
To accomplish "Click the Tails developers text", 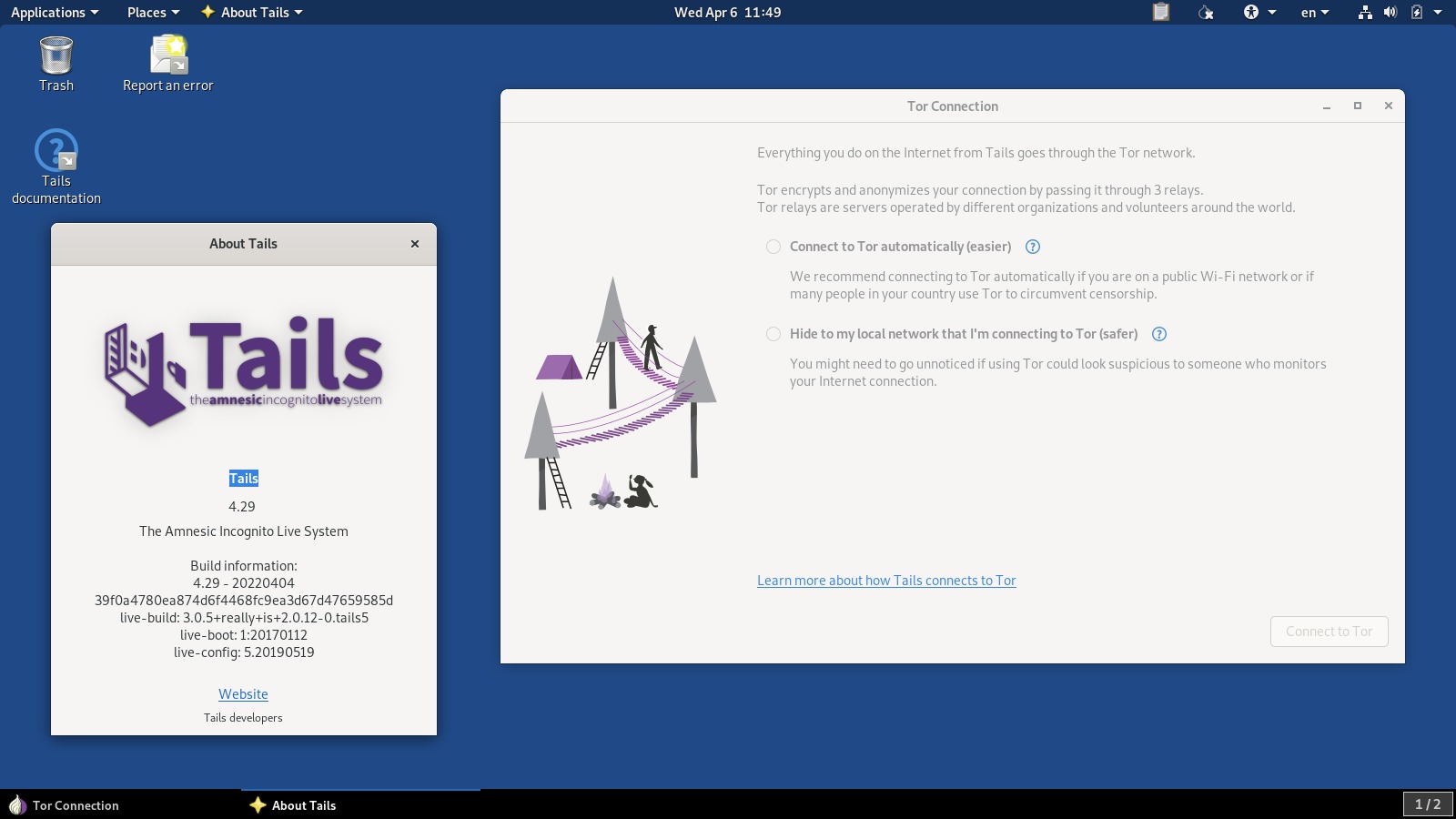I will [243, 718].
